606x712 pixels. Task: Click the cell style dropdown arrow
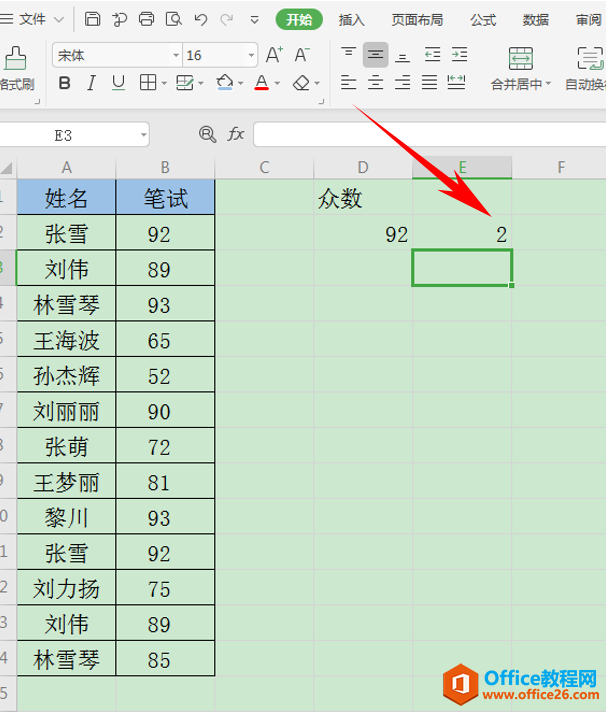coord(201,84)
